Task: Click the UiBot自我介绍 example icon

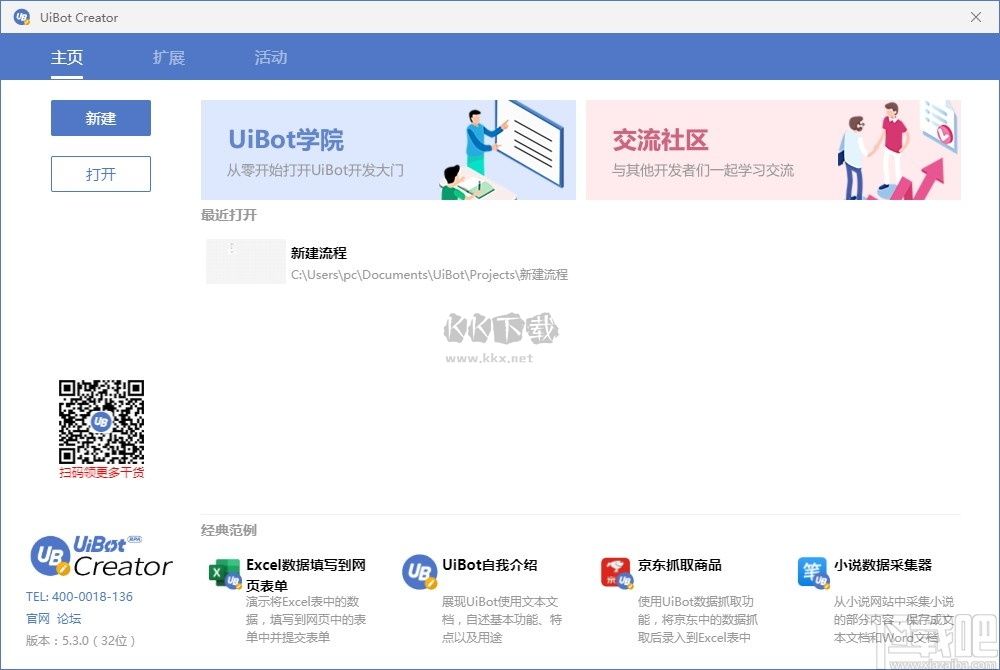Action: click(x=420, y=572)
